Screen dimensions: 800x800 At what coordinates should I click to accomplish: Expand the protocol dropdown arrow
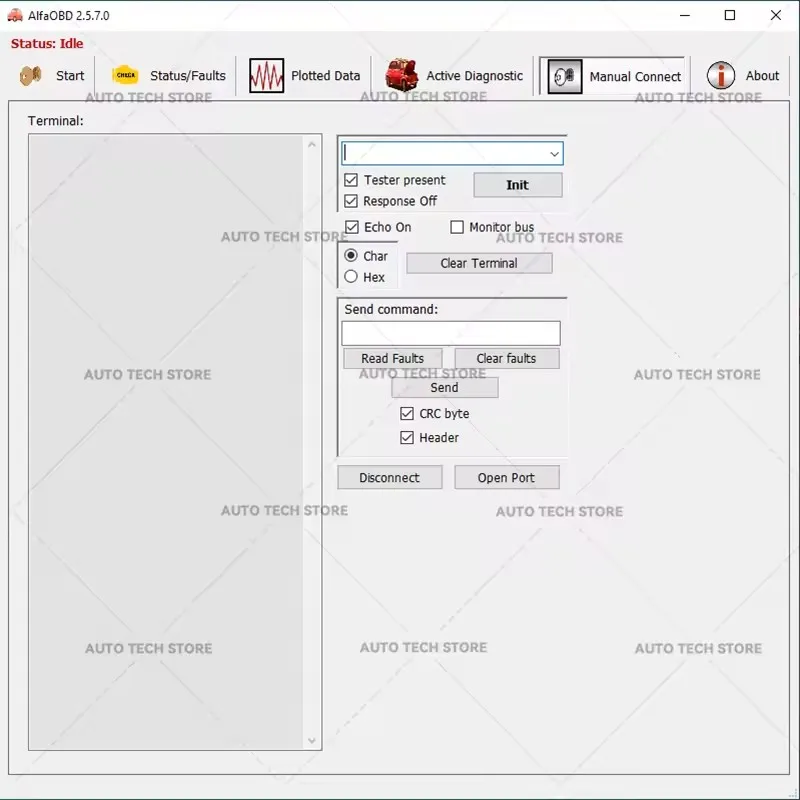pyautogui.click(x=554, y=154)
